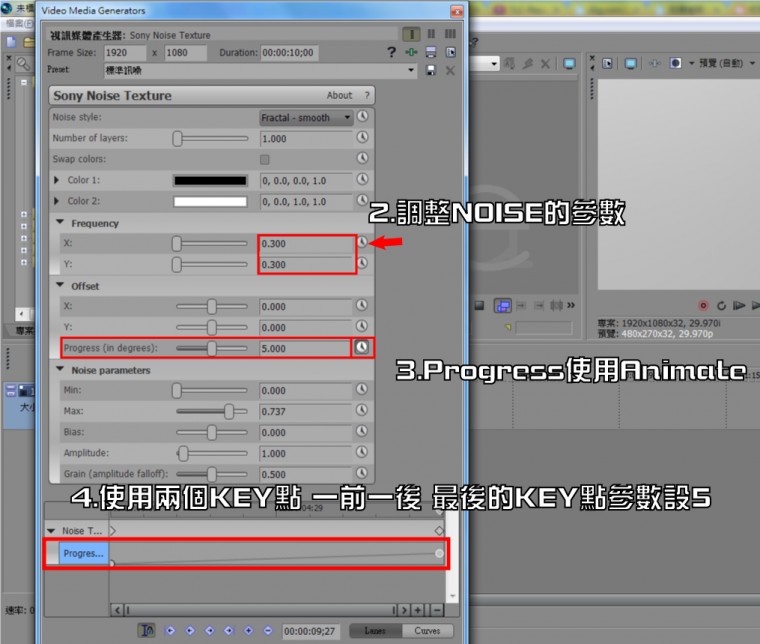Select the last Progress keyframe point
Screen dimensions: 760x644
(439, 553)
